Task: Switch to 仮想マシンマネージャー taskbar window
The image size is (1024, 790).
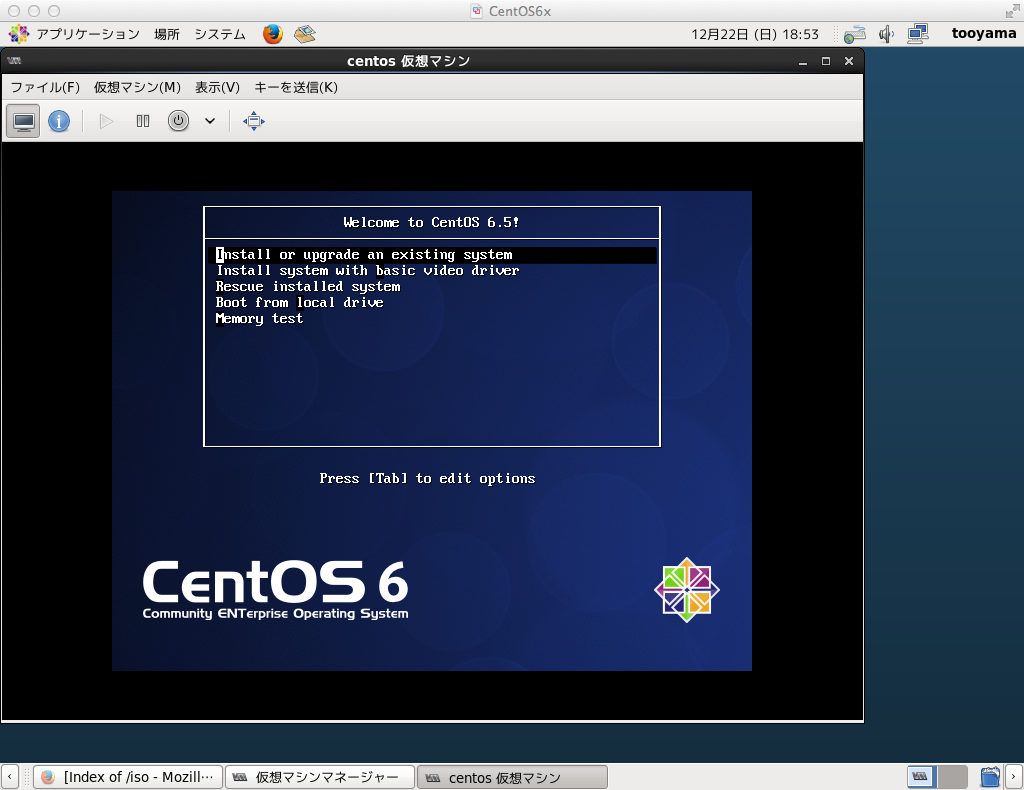Action: [x=320, y=777]
